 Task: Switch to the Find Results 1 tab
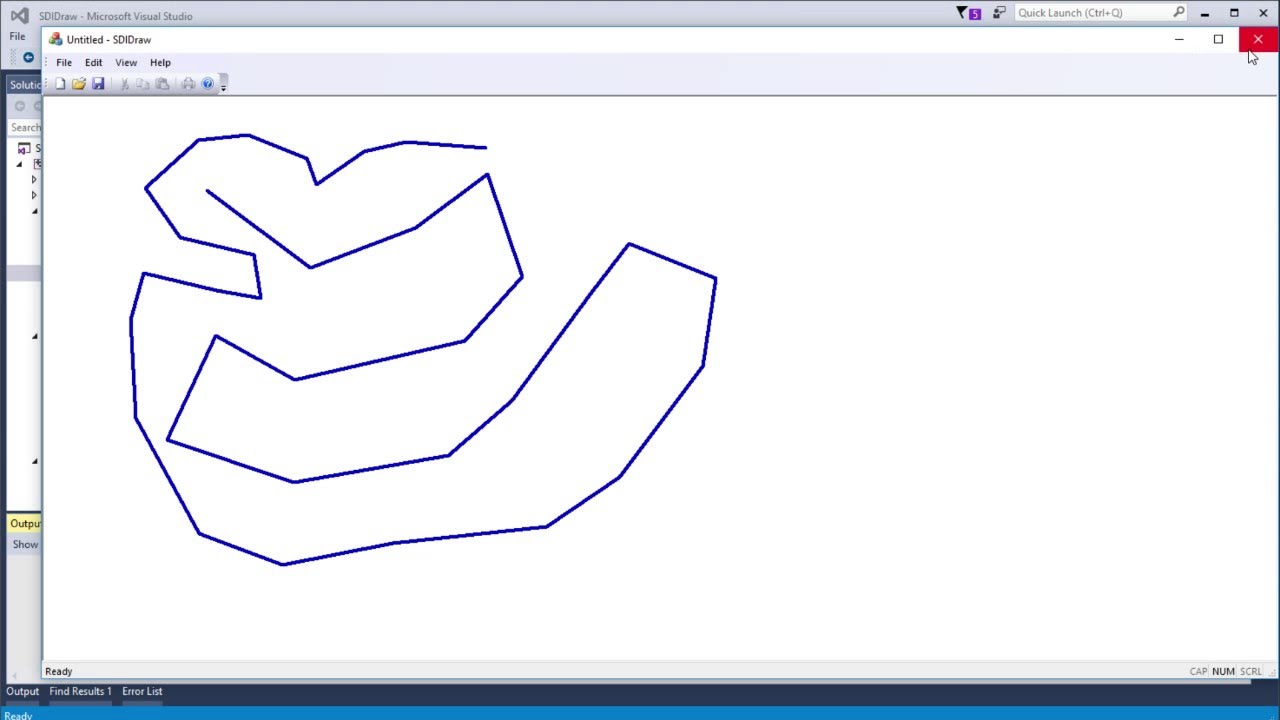coord(80,691)
